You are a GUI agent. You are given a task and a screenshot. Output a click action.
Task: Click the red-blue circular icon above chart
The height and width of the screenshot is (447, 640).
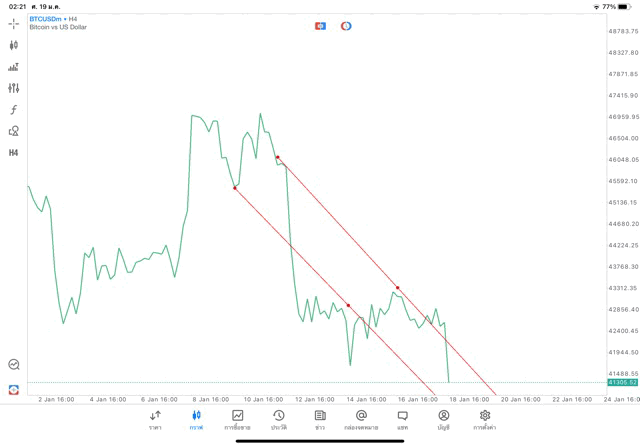(x=346, y=26)
